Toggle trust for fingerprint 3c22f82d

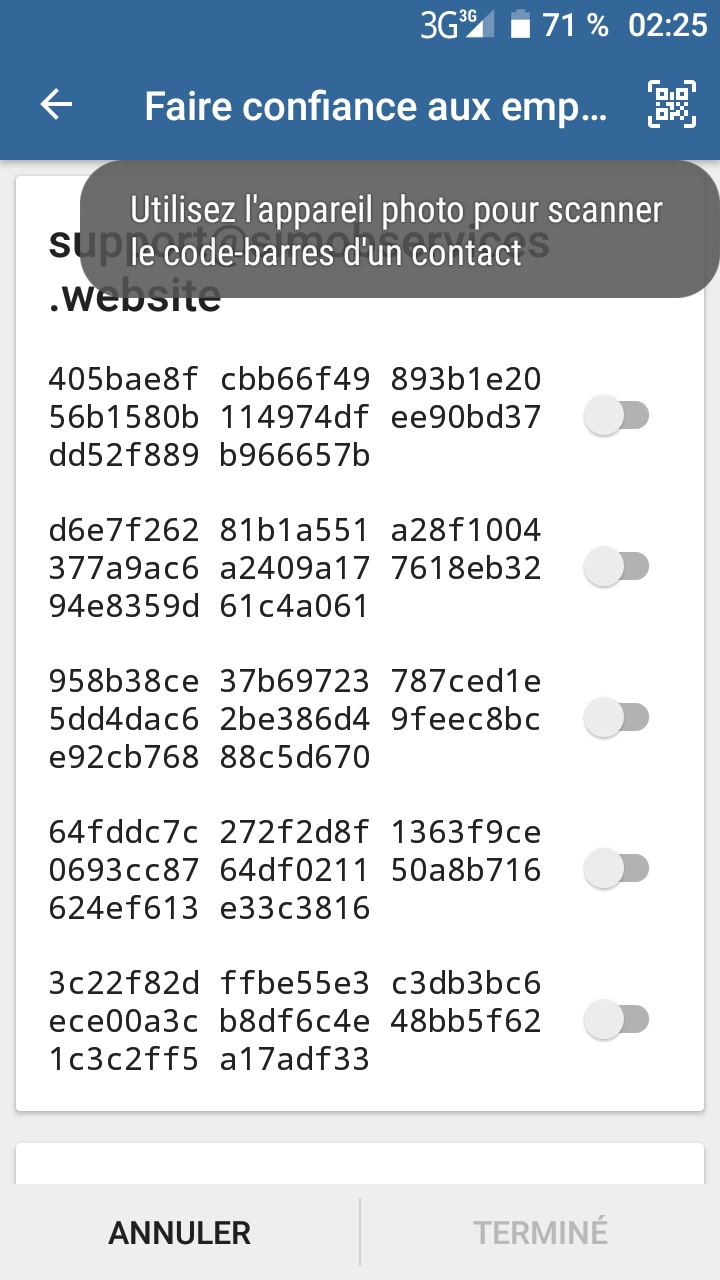tap(616, 1020)
